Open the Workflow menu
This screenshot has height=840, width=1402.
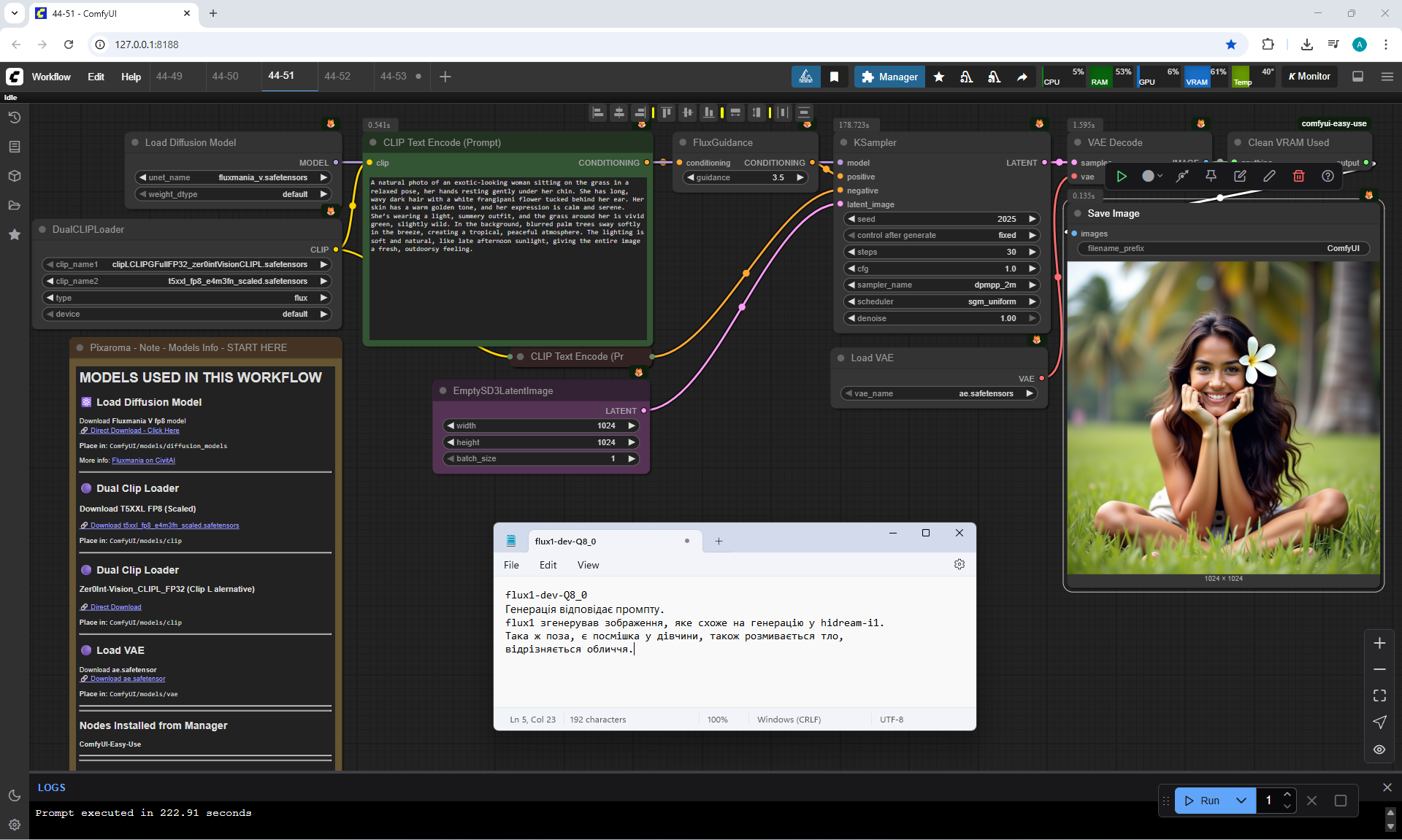(51, 77)
